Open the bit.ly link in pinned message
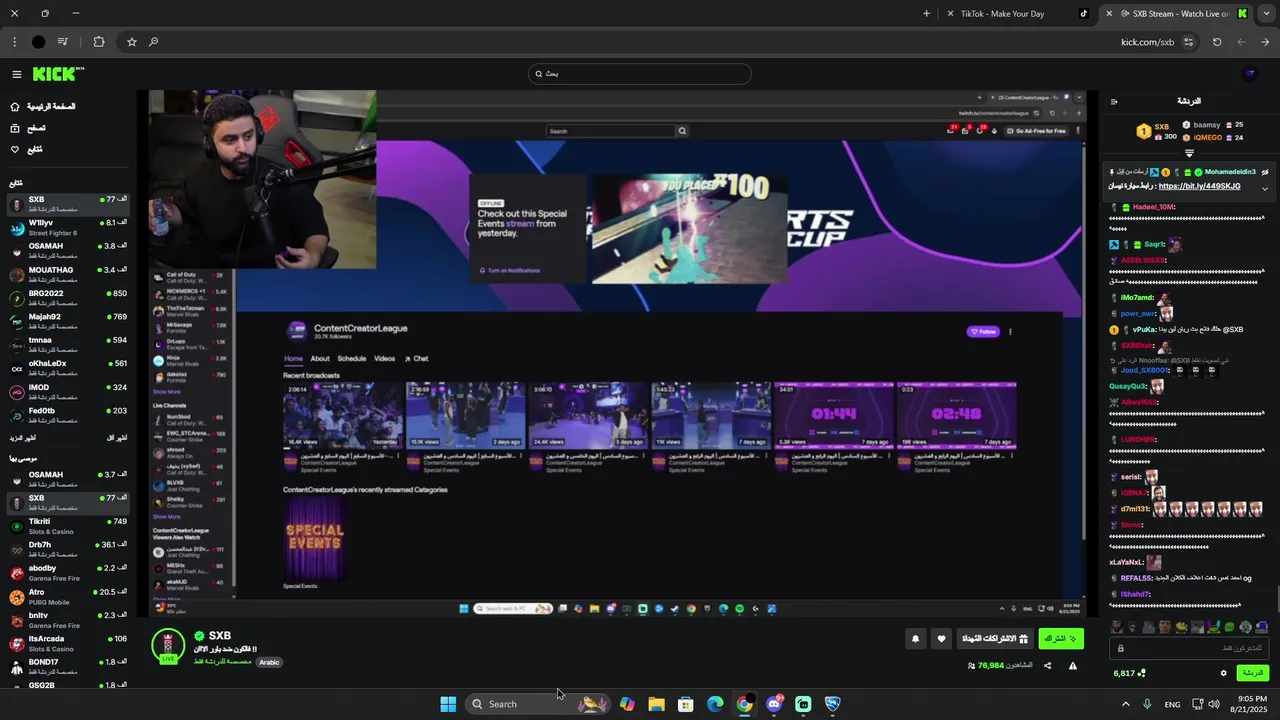 tap(1199, 187)
